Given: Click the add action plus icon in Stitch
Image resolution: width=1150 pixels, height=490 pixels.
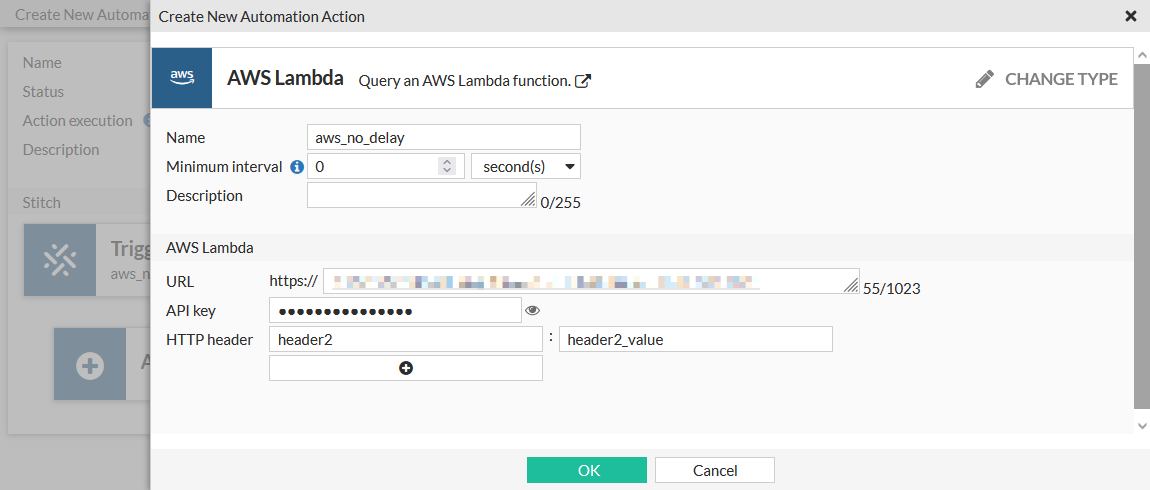Looking at the screenshot, I should [90, 365].
